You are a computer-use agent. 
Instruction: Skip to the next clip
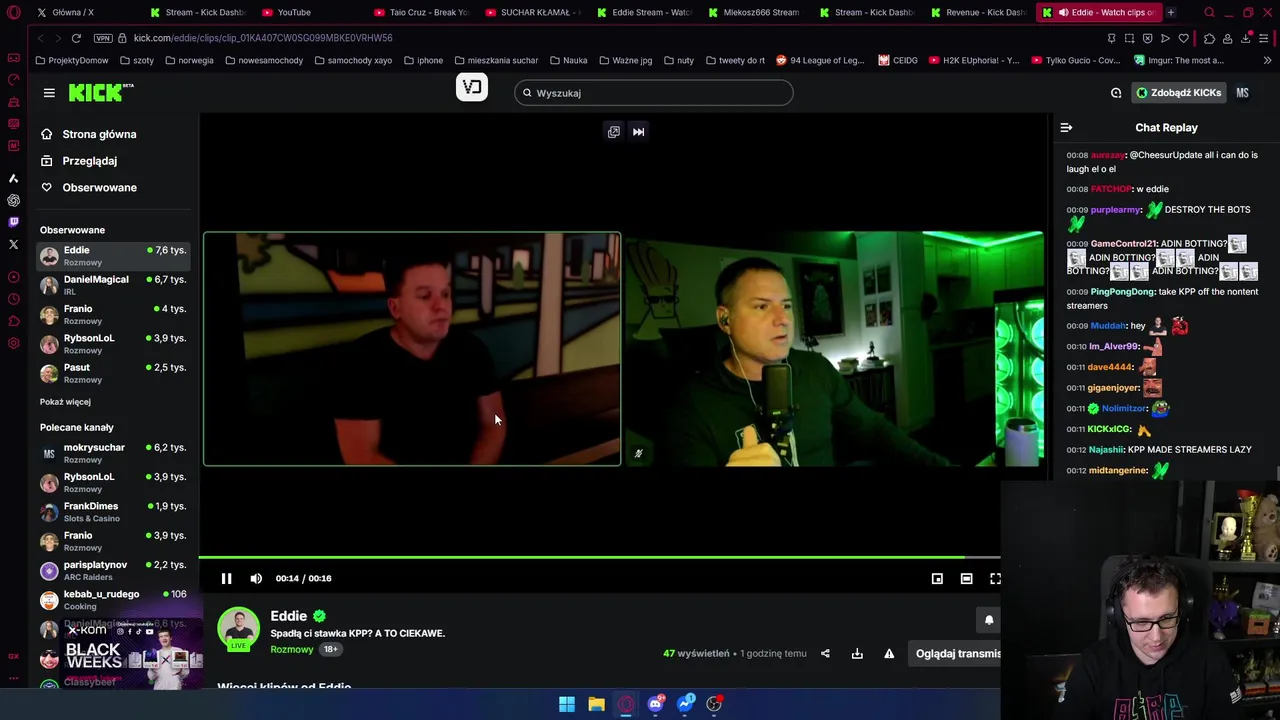pyautogui.click(x=638, y=131)
